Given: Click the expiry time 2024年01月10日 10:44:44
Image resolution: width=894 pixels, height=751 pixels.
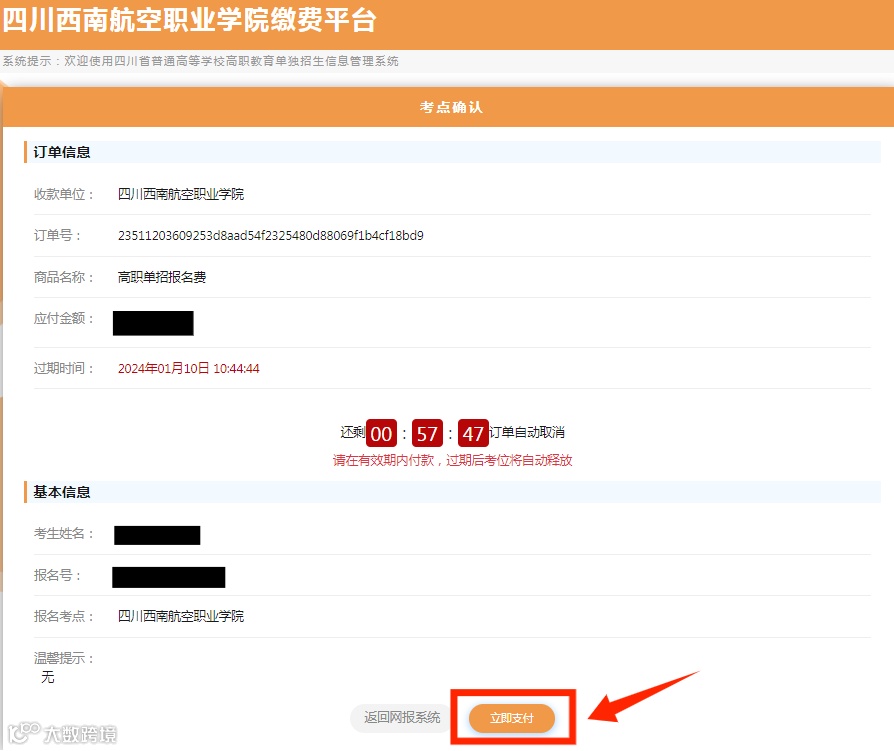Looking at the screenshot, I should [x=189, y=368].
